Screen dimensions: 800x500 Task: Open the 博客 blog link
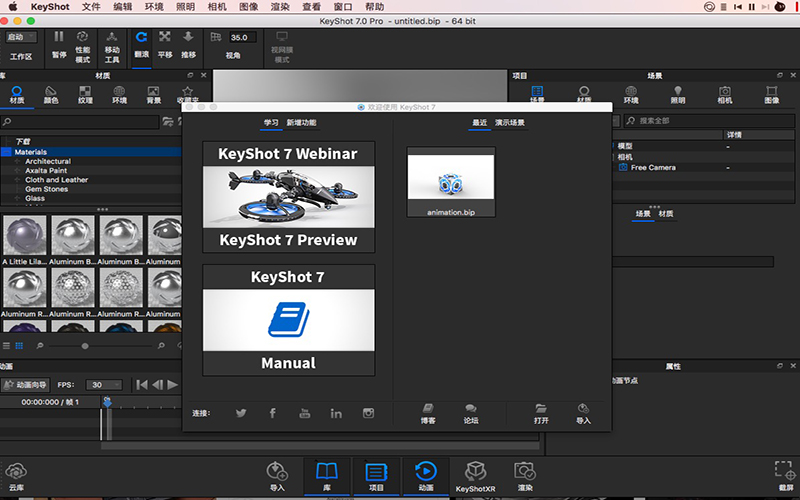click(x=428, y=414)
